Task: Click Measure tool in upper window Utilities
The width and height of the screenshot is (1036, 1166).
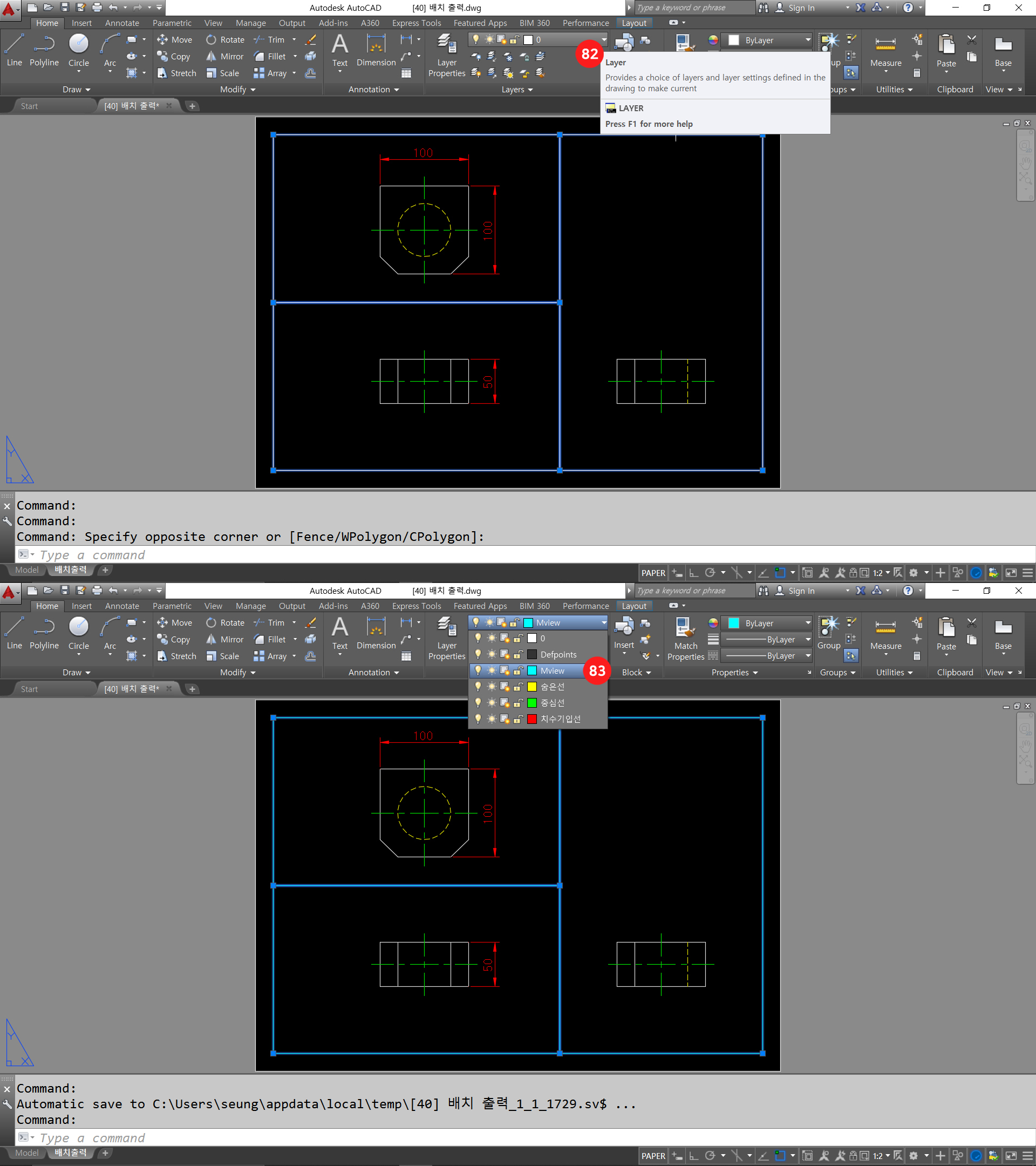Action: pos(885,51)
